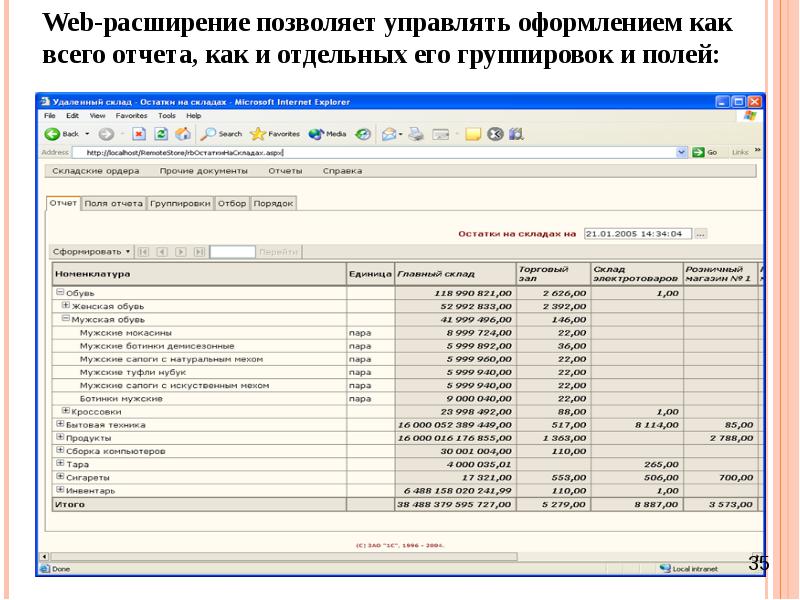Image resolution: width=800 pixels, height=600 pixels.
Task: Switch to the Поля отчета tab
Action: (113, 203)
